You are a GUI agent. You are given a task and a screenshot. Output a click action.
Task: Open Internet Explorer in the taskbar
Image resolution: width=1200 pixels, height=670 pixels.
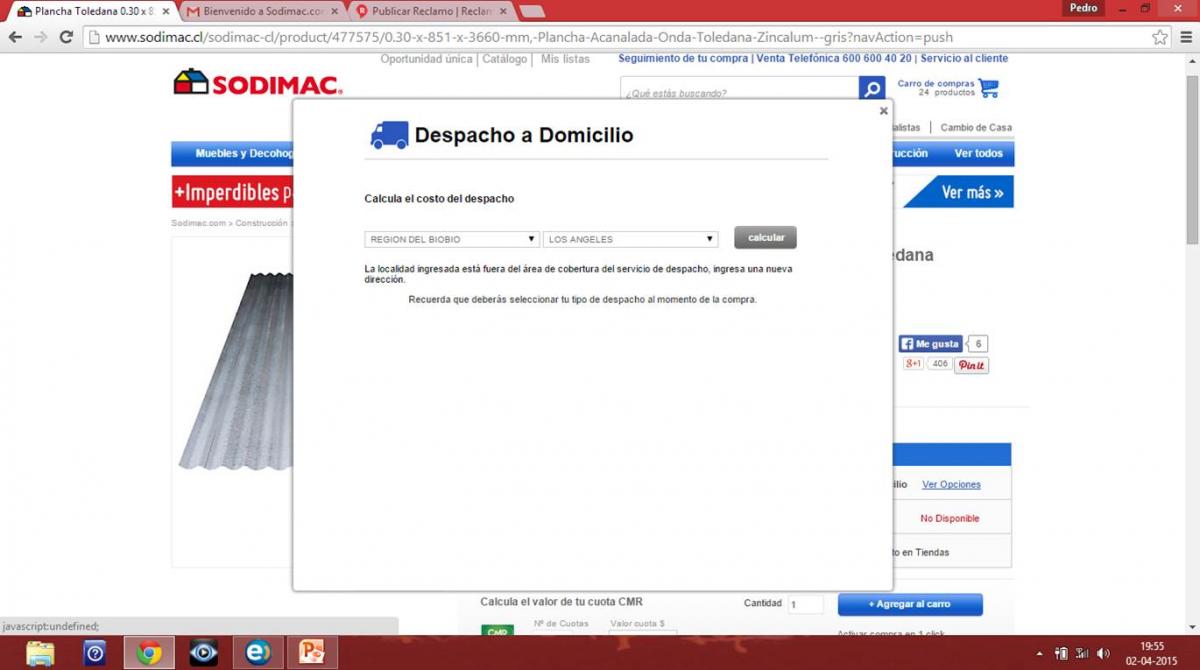(258, 653)
